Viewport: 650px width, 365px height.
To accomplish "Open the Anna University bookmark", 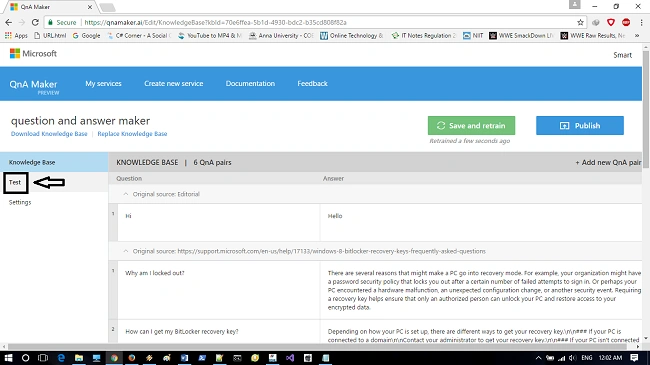I will point(281,36).
